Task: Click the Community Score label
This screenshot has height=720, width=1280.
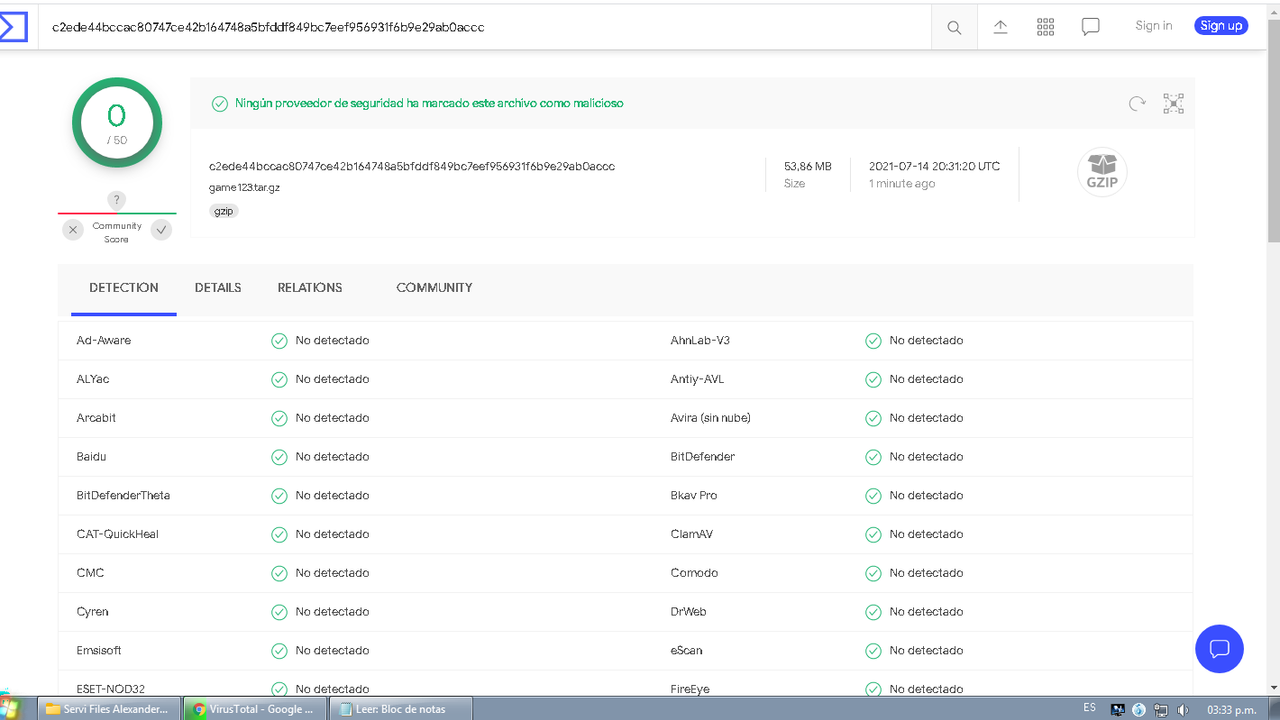Action: click(117, 233)
